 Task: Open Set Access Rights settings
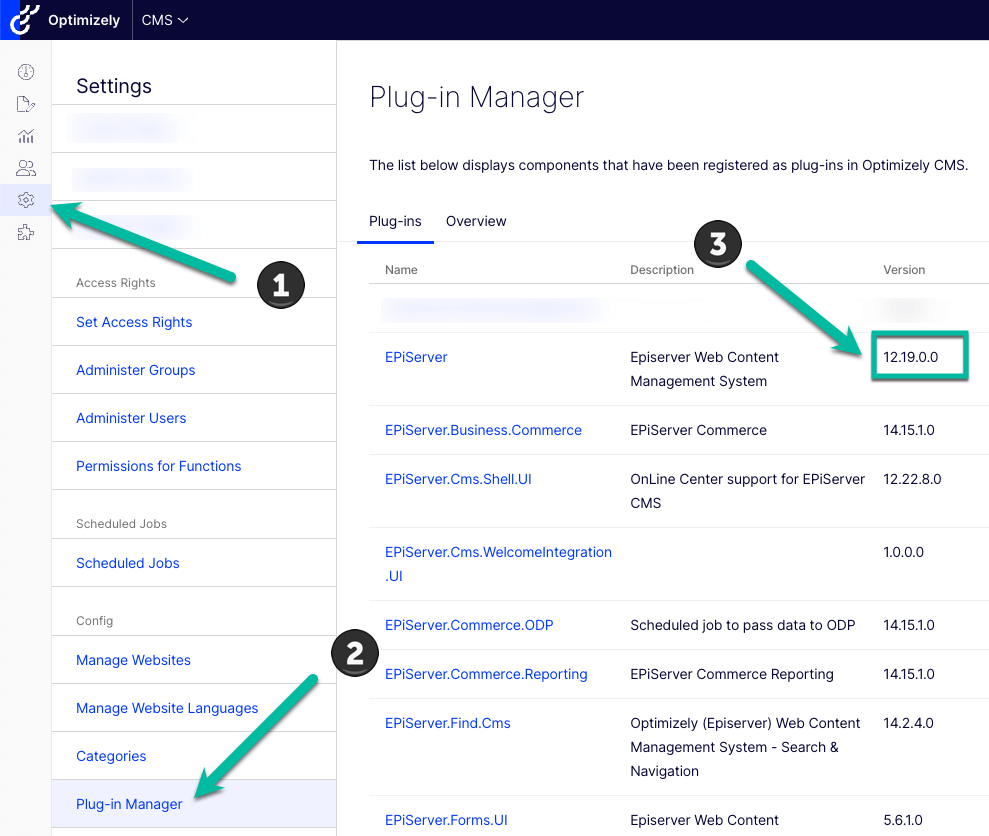pyautogui.click(x=134, y=322)
